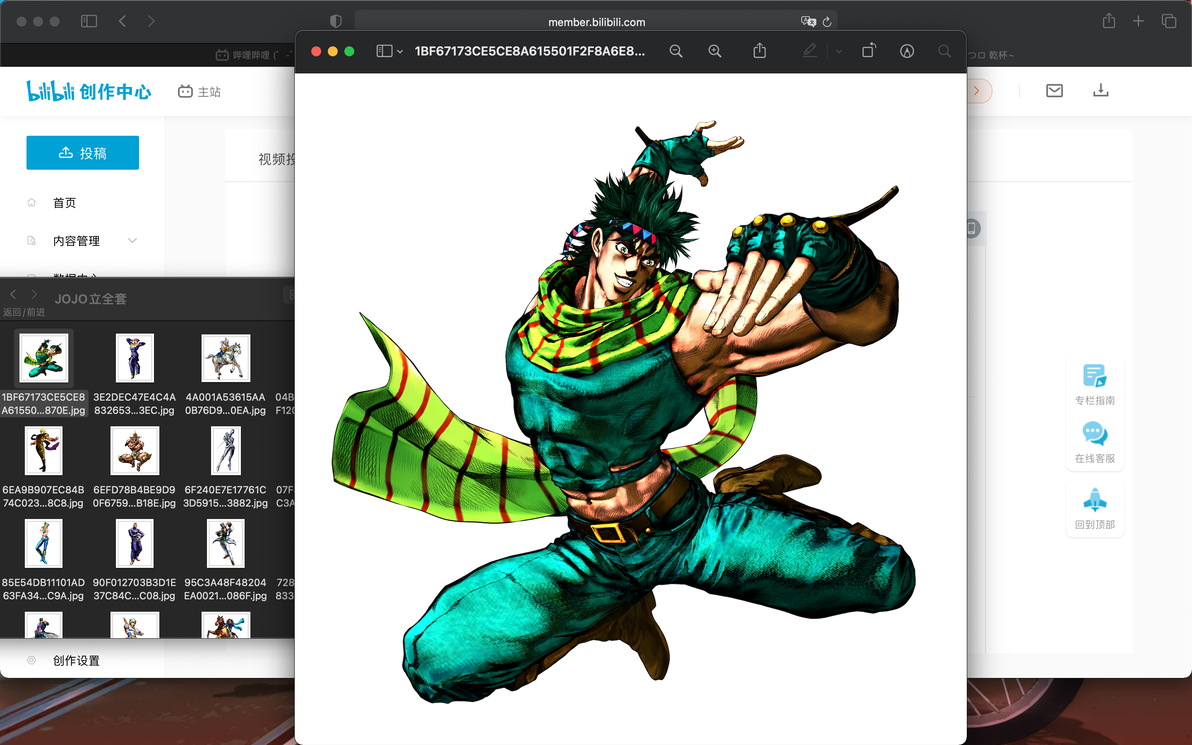Screen dimensions: 1192x745
Task: Show the Safari tab overview
Action: tap(1169, 21)
